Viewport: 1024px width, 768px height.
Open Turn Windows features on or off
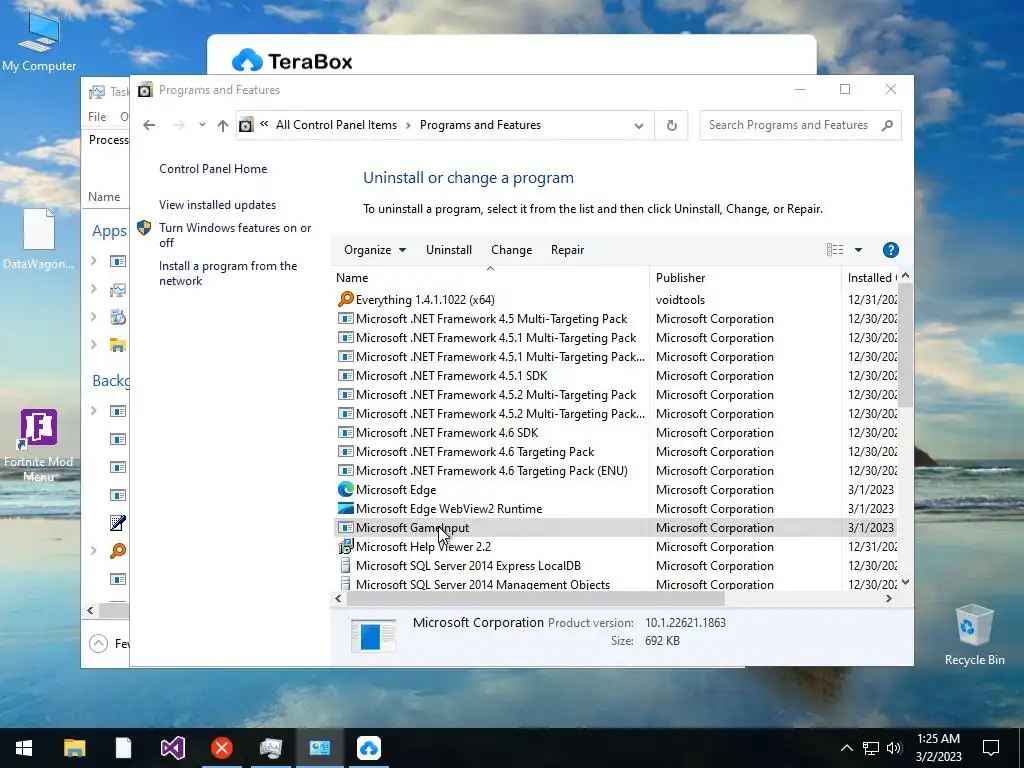click(235, 235)
